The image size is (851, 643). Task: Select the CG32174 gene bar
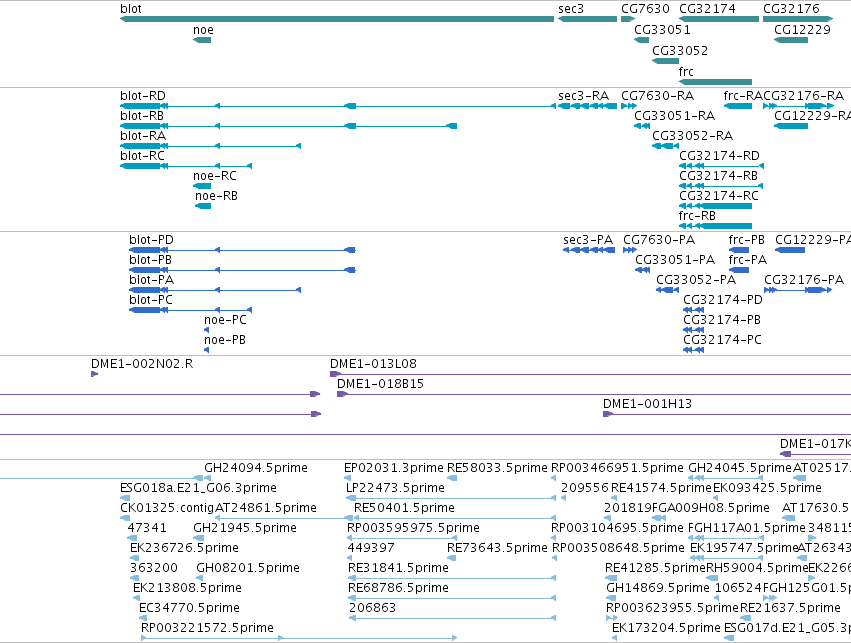coord(719,19)
